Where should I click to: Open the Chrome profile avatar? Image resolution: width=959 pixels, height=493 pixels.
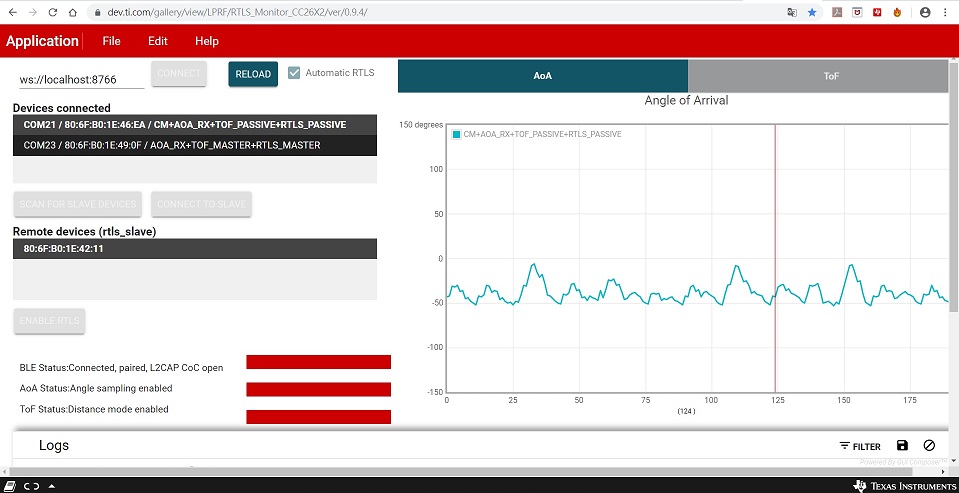point(925,12)
